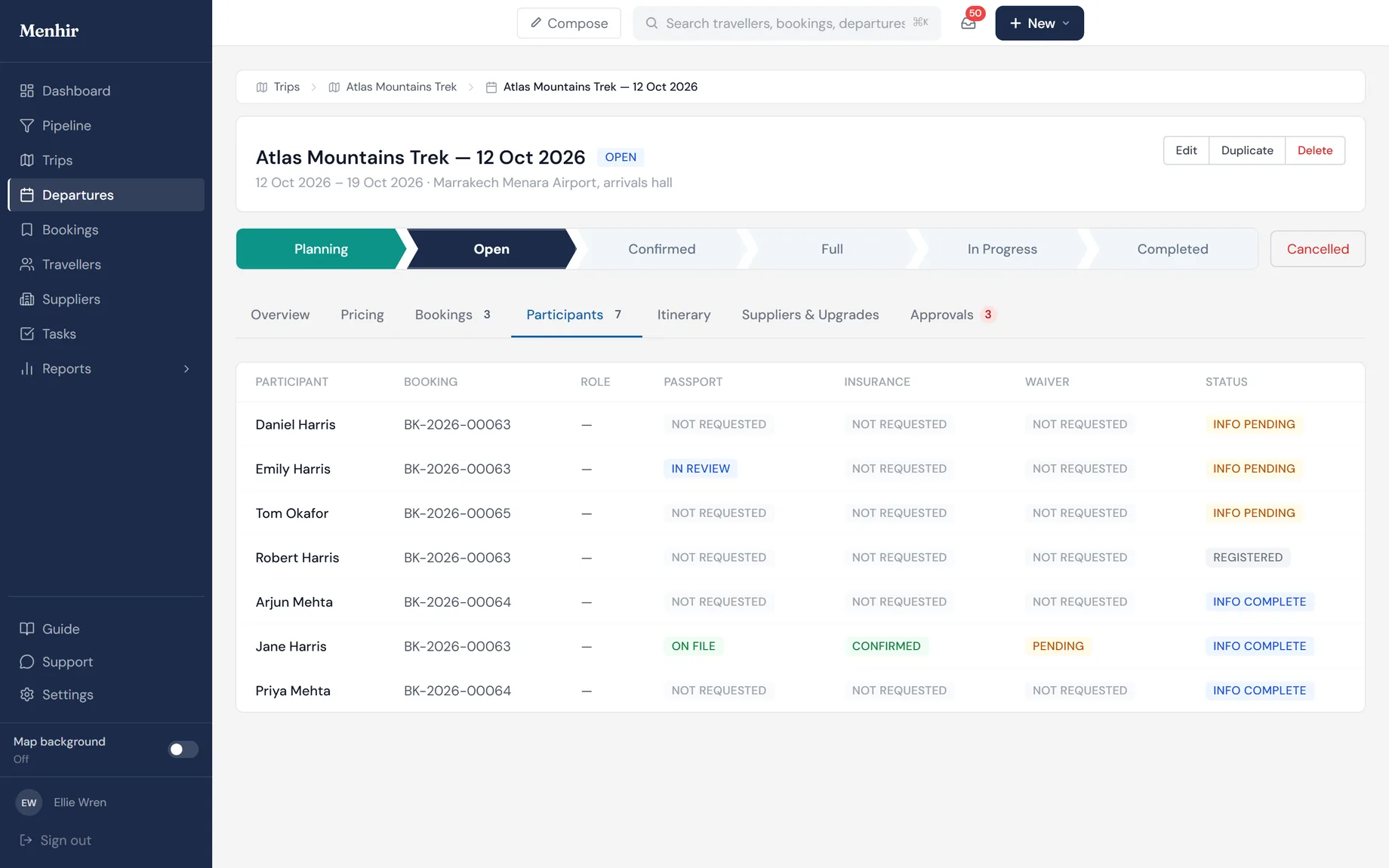Toggle the Map background switch
The height and width of the screenshot is (868, 1389).
183,749
